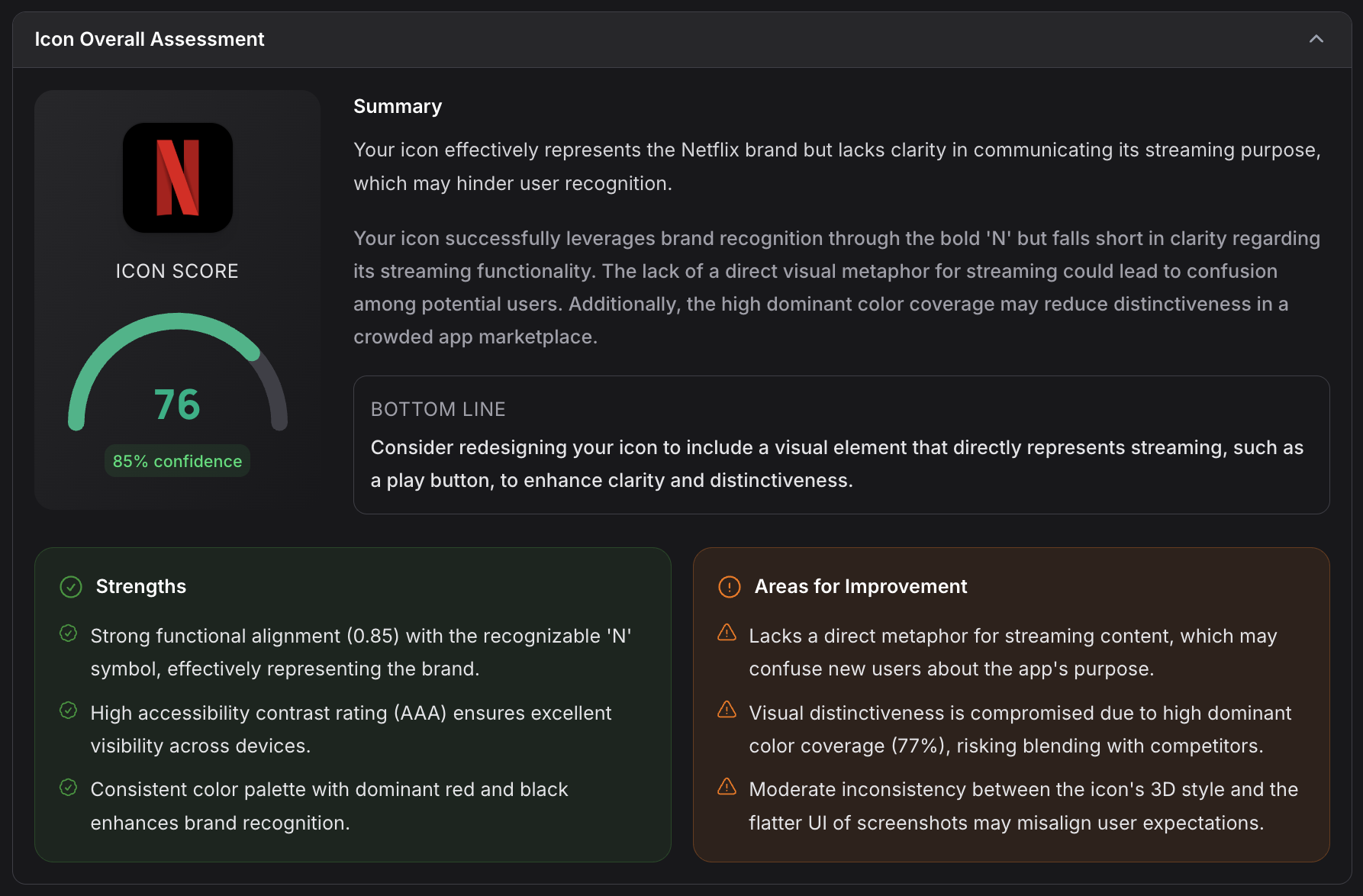Click the score value 76
1363x896 pixels.
click(177, 404)
